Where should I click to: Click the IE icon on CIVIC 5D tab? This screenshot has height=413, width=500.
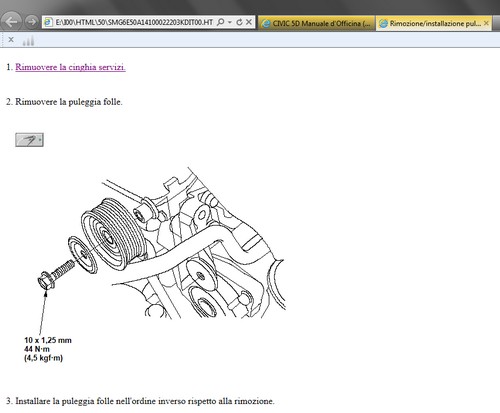266,24
